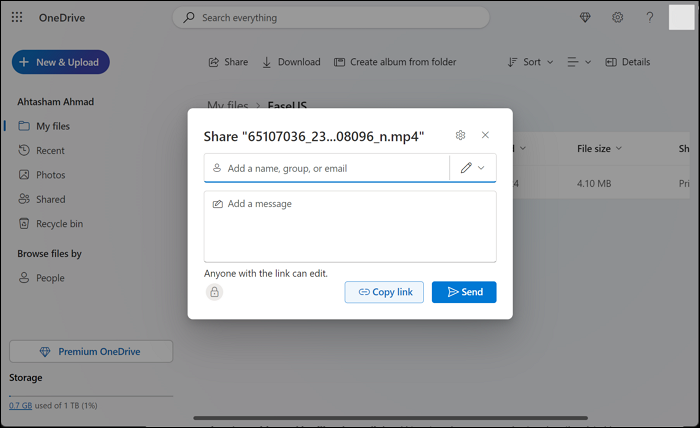The image size is (700, 428).
Task: Open the Details pane
Action: coord(628,62)
